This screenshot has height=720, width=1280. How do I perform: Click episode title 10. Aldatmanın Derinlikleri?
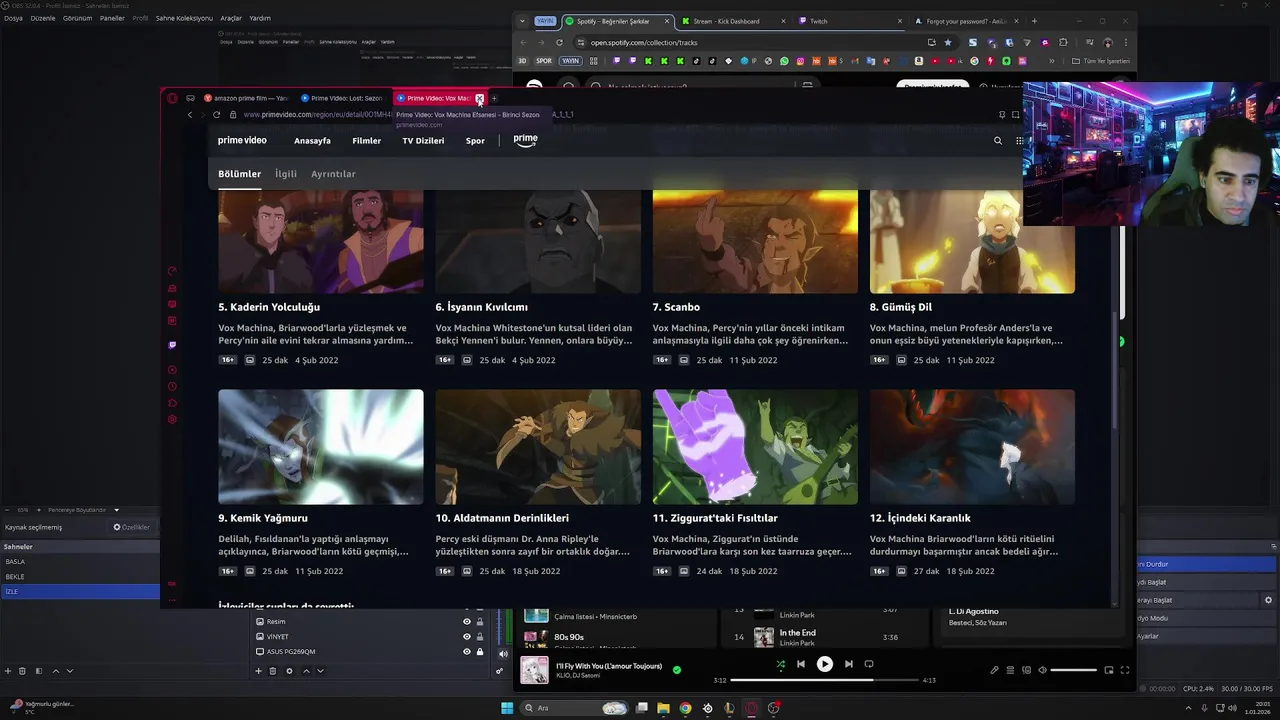(x=502, y=518)
